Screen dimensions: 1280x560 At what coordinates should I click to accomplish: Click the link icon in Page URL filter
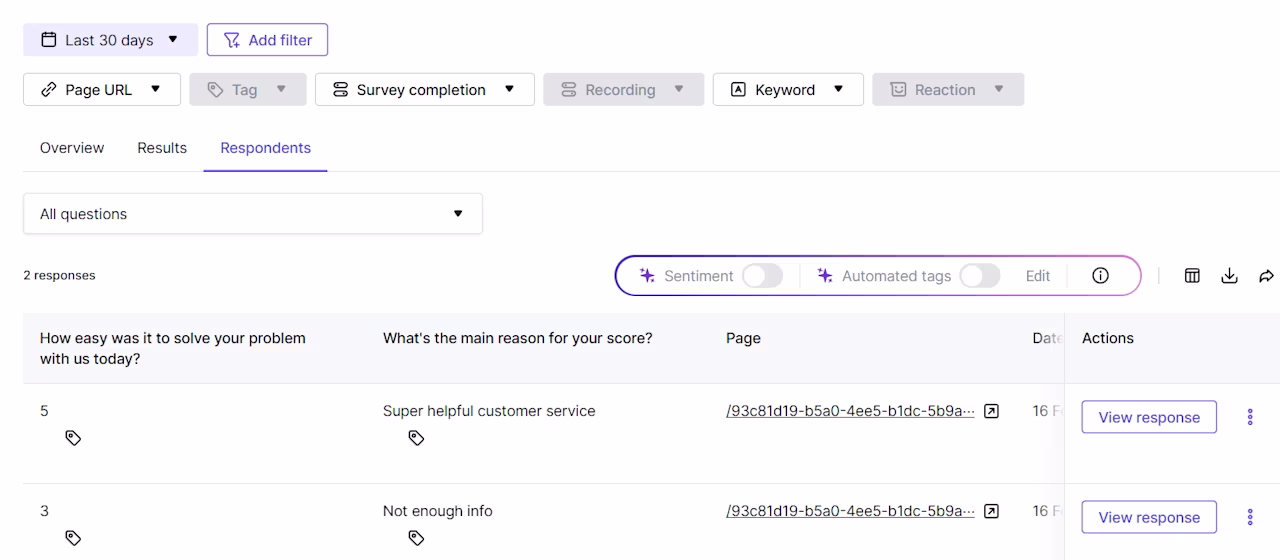point(48,89)
